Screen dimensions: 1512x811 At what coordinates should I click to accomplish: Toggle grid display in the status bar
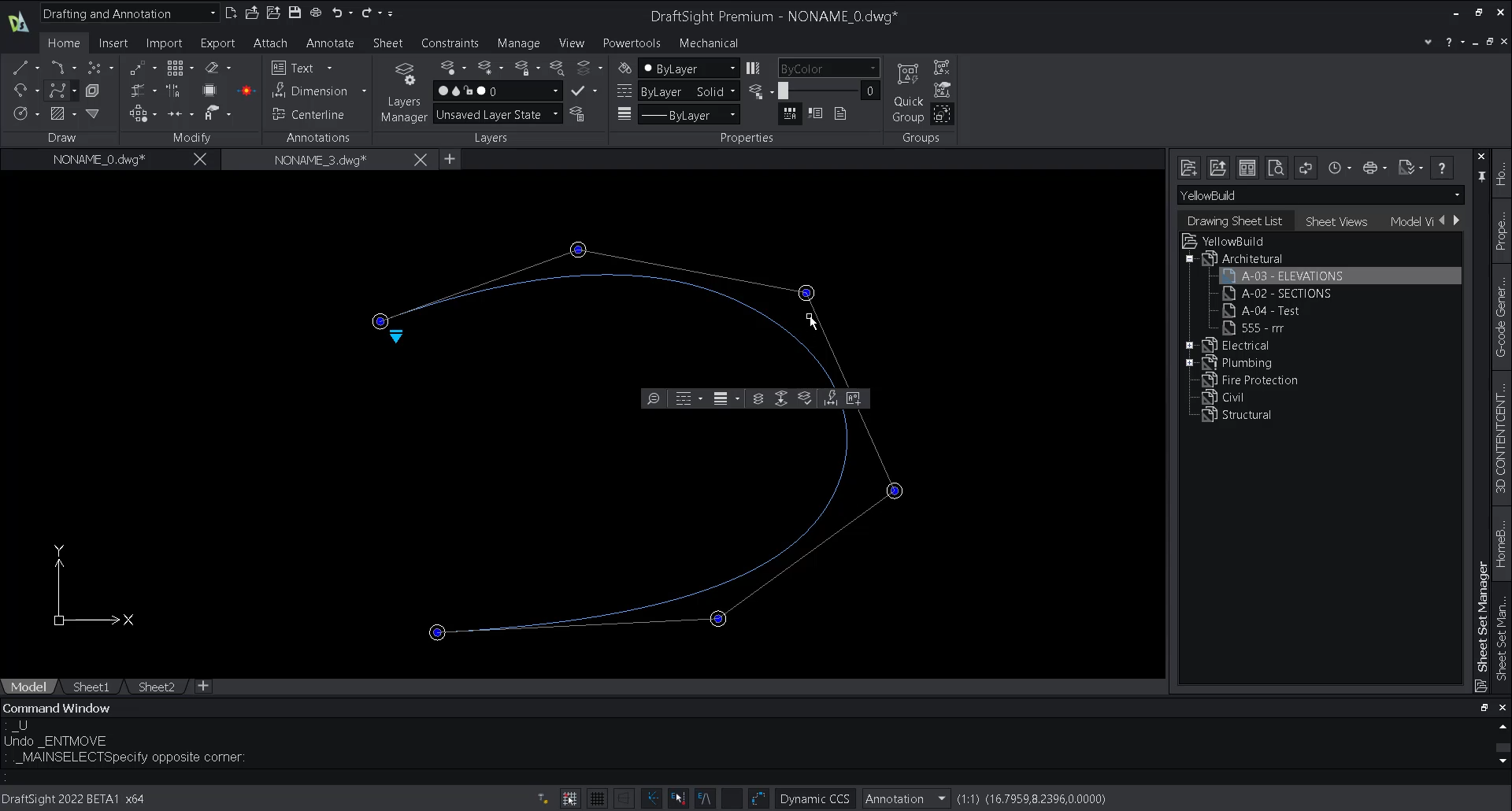pos(597,798)
